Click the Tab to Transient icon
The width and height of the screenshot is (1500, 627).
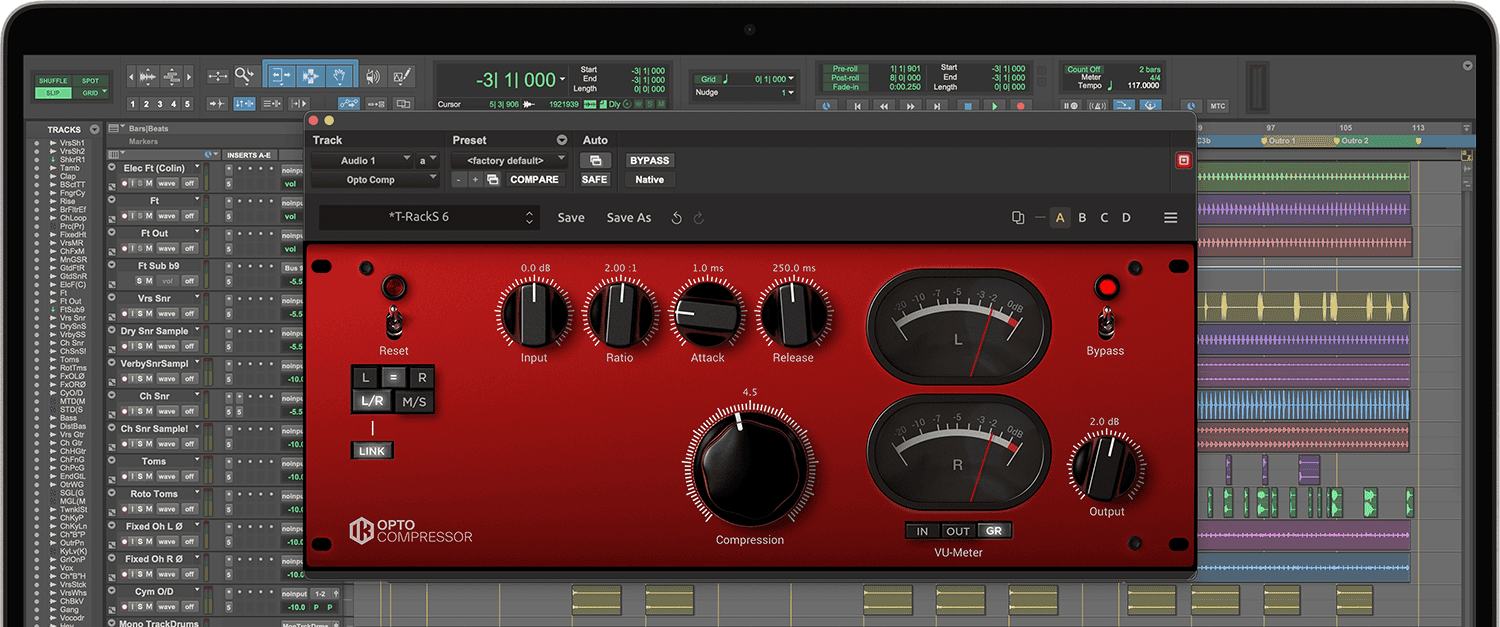(x=218, y=103)
